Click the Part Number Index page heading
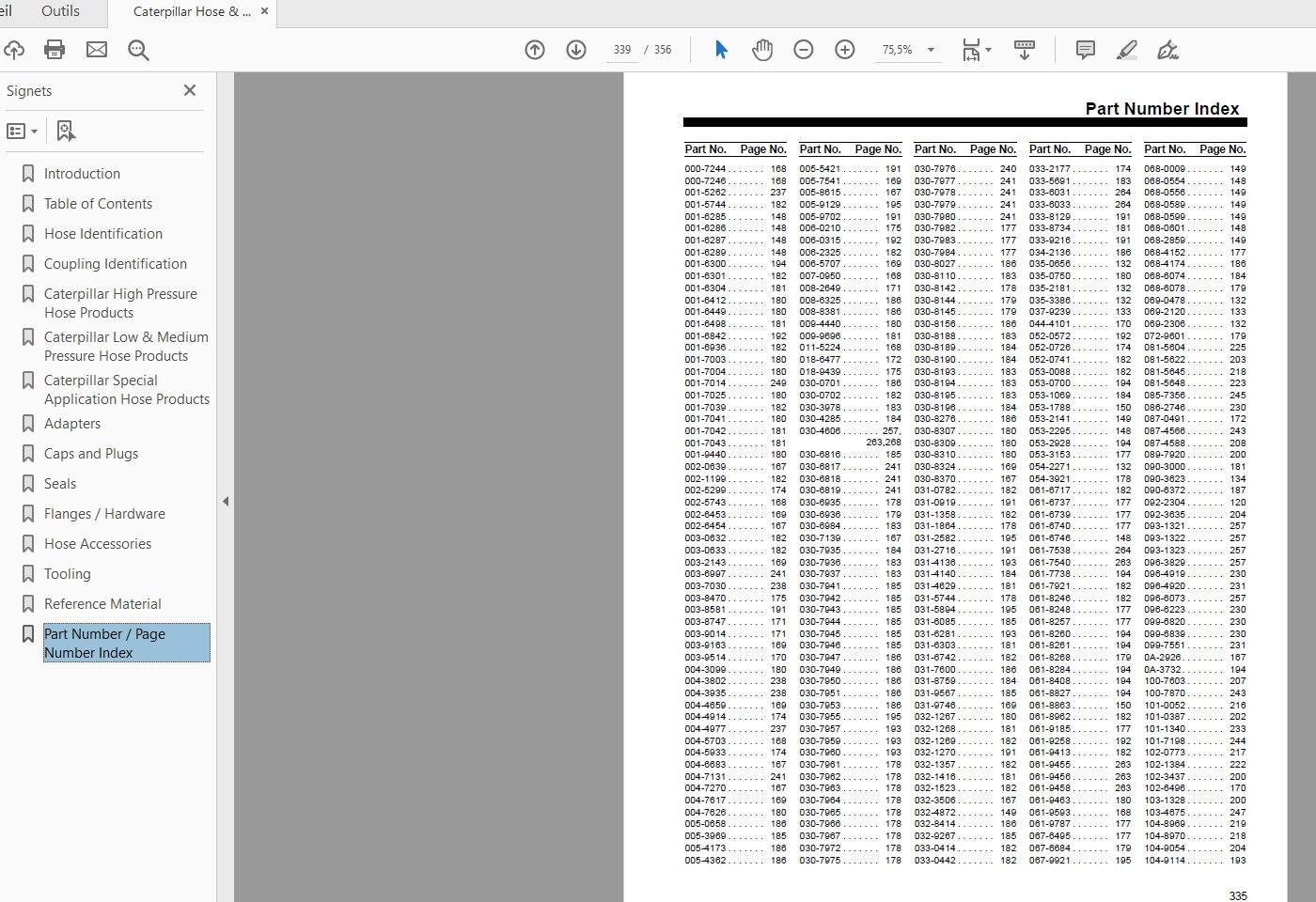Image resolution: width=1316 pixels, height=902 pixels. tap(1162, 109)
